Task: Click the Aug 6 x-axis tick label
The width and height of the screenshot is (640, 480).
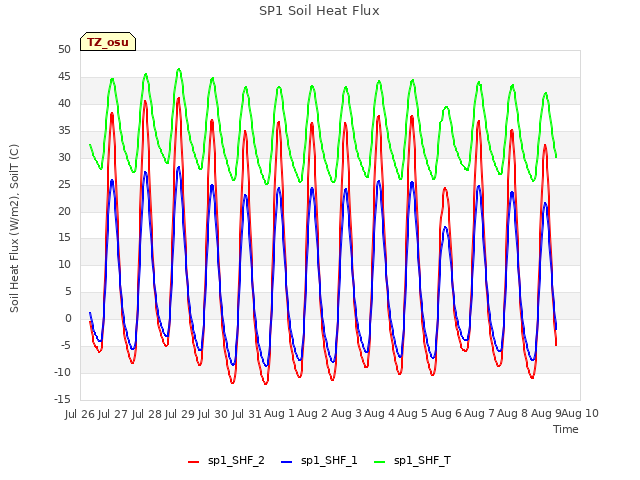Action: [x=446, y=413]
